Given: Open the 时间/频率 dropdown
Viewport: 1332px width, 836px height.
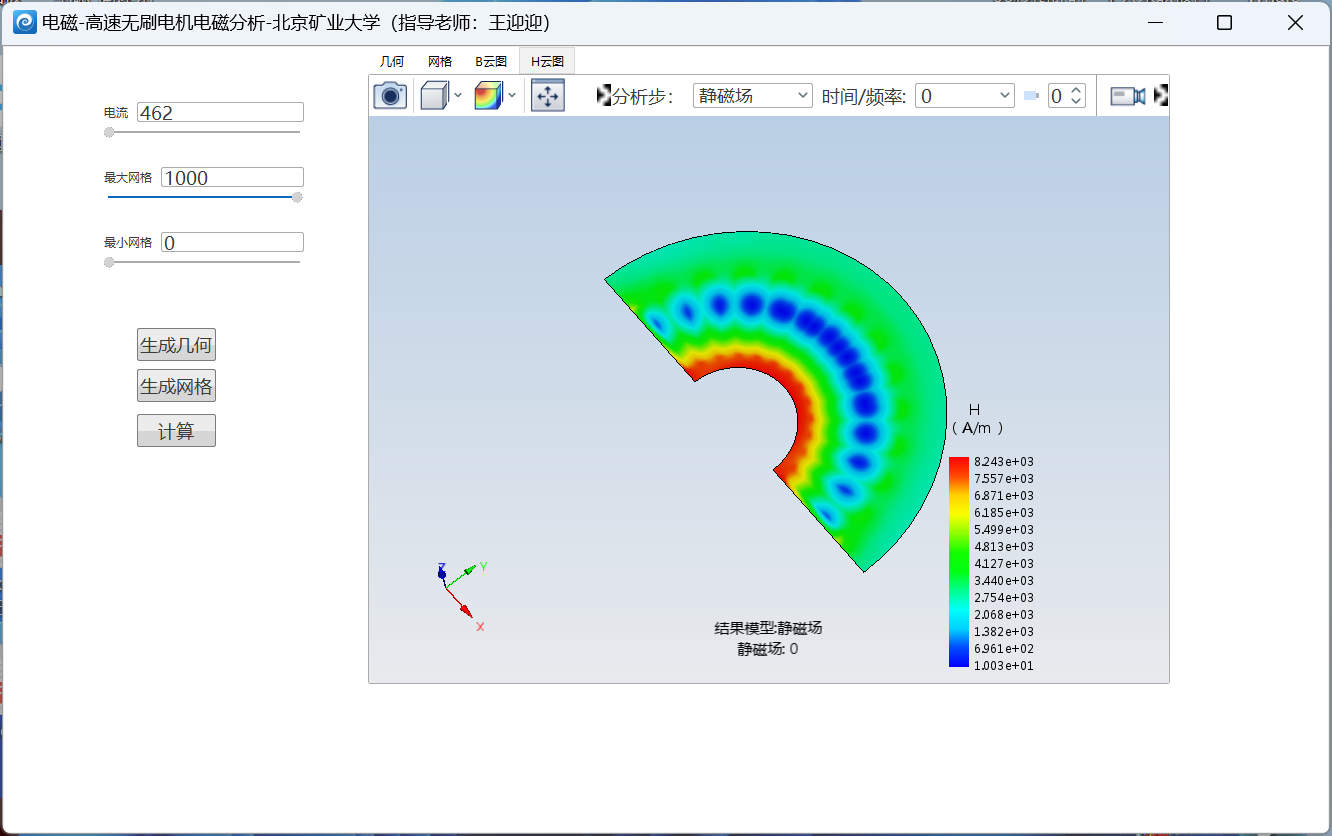Looking at the screenshot, I should tap(965, 96).
